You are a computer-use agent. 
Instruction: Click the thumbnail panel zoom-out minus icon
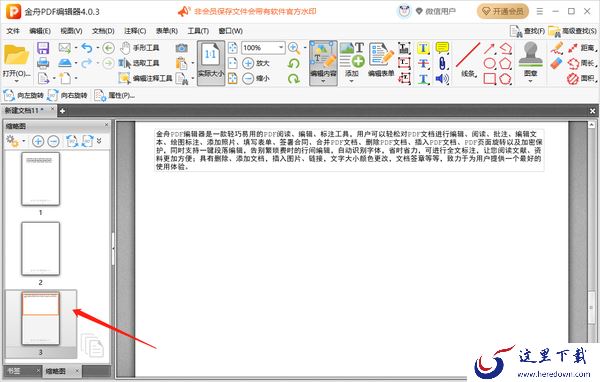[54, 141]
